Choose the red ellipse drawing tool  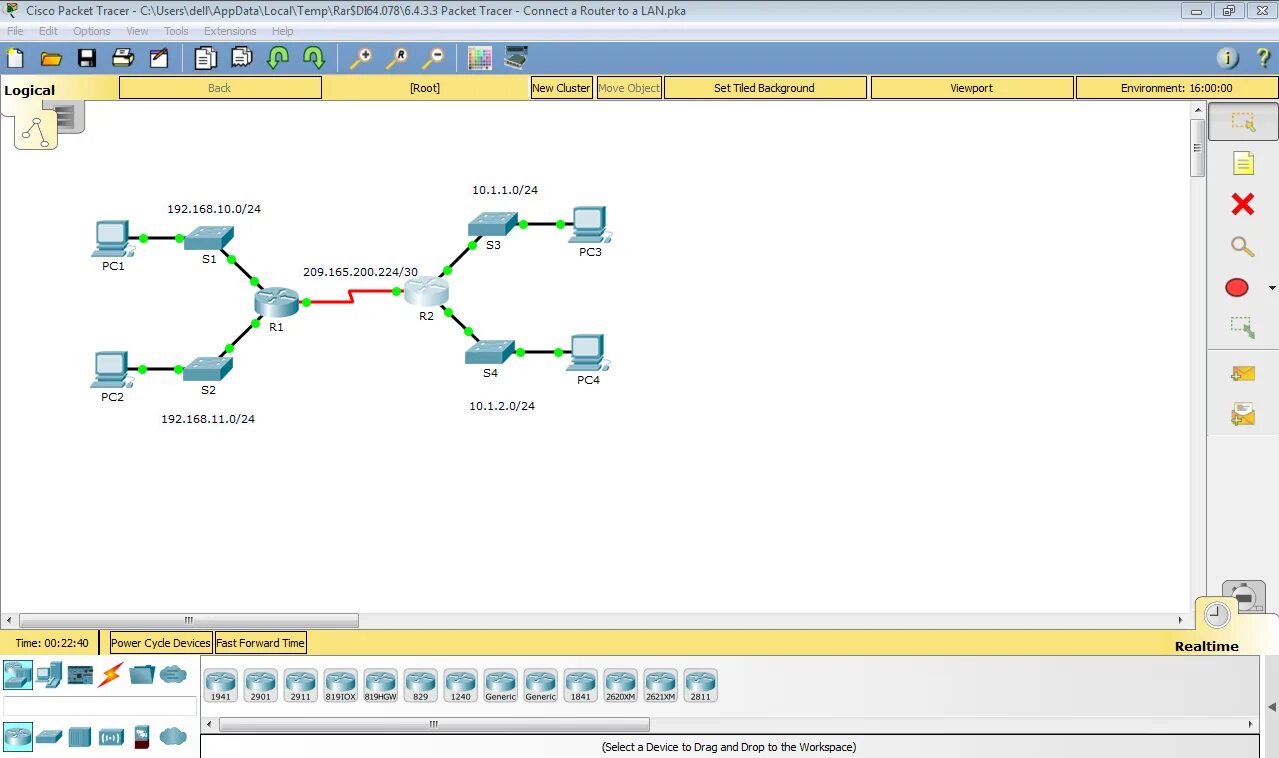1237,288
